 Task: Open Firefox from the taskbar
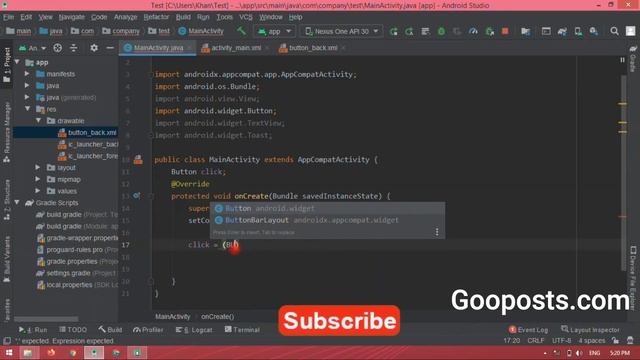point(51,353)
